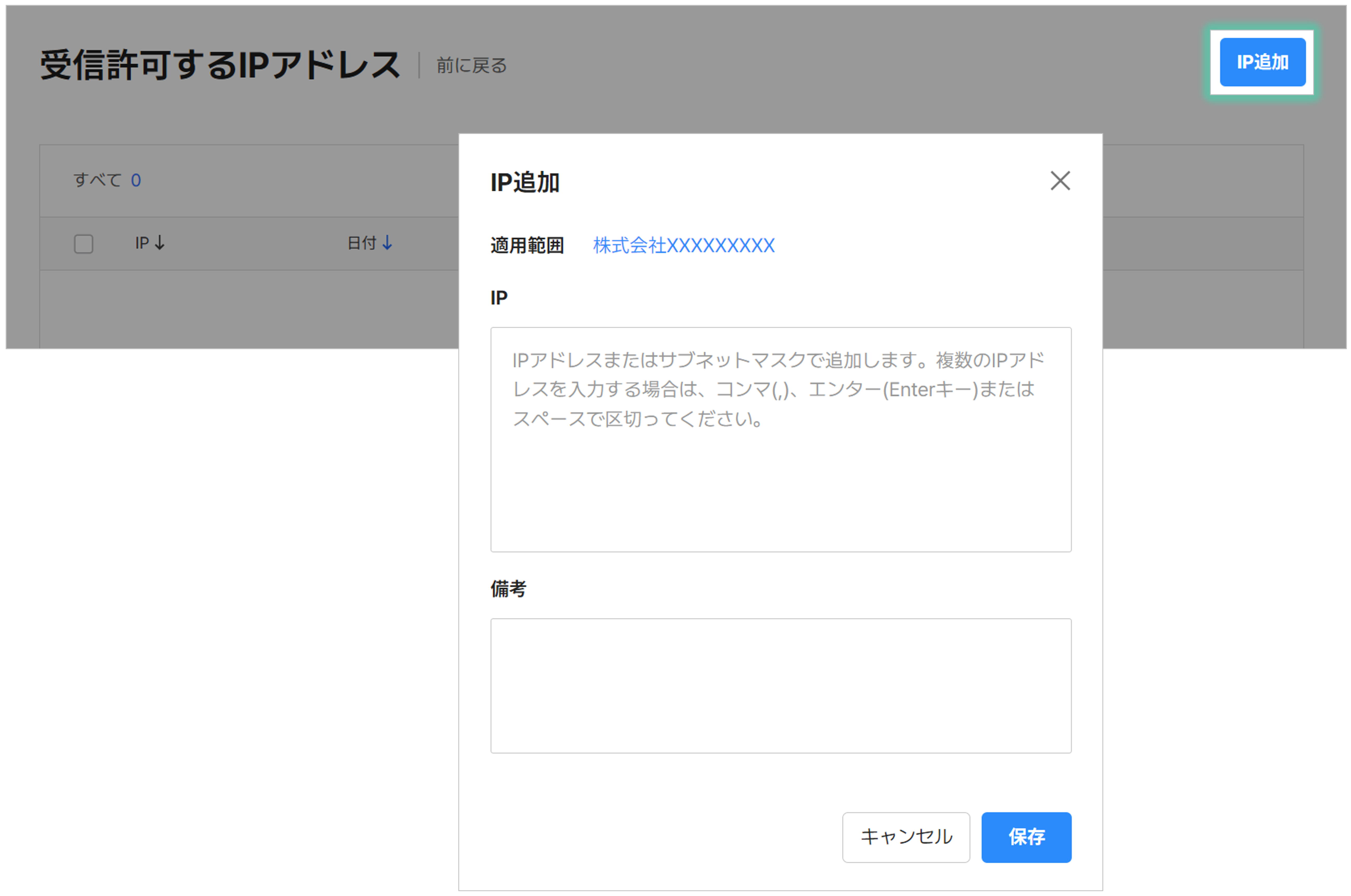The width and height of the screenshot is (1351, 896).
Task: Click the blue count 0 next to すべて
Action: 136,181
